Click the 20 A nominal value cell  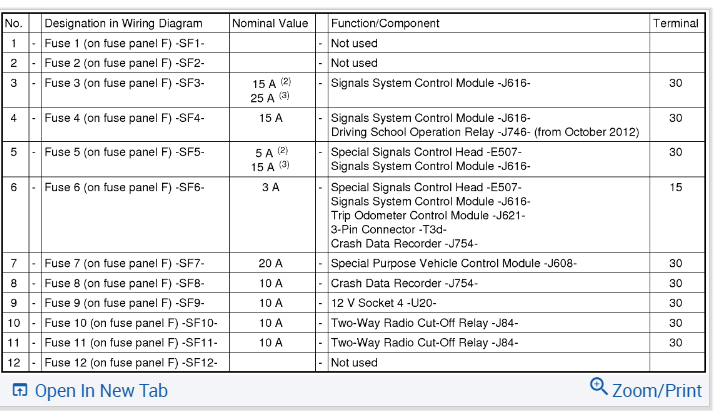(270, 263)
